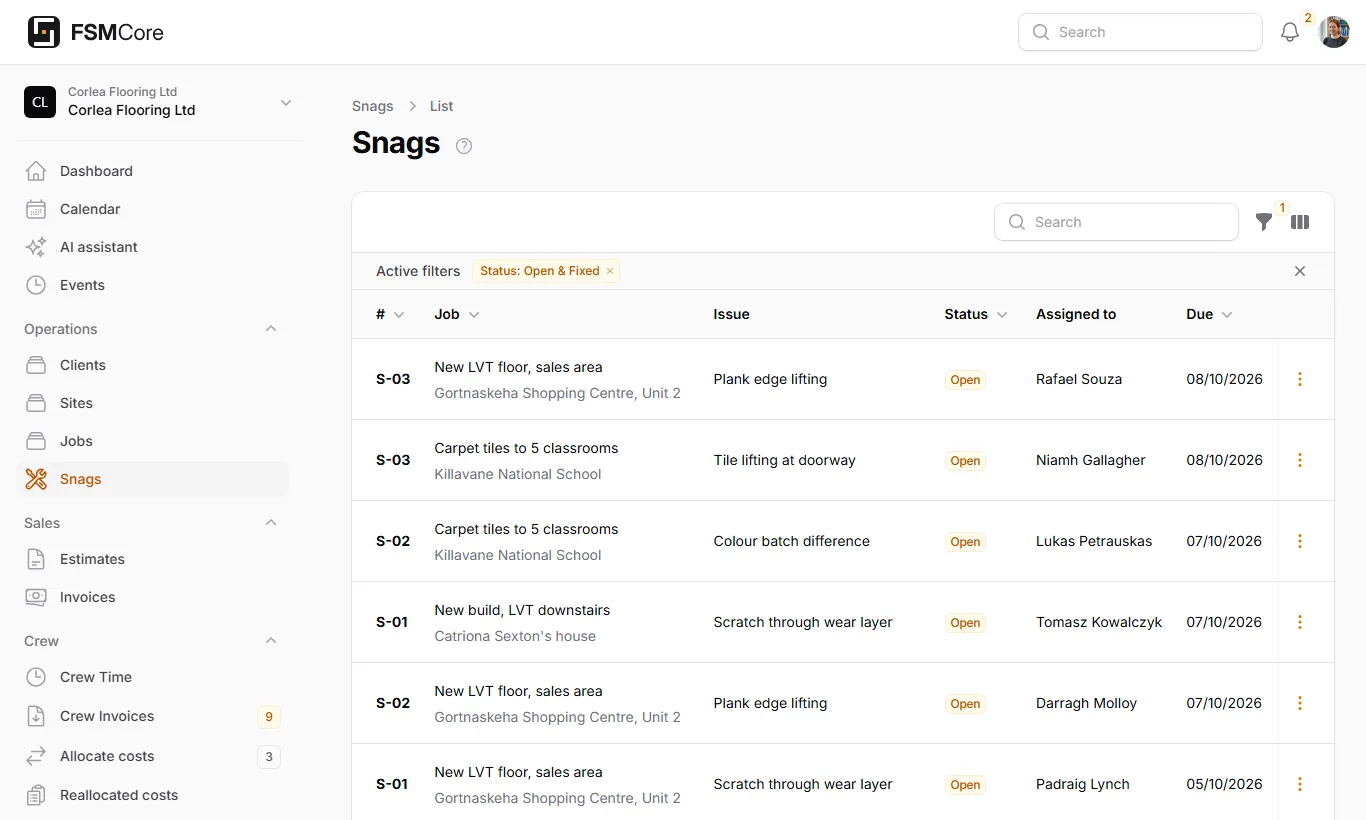
Task: Click the 9 badge on Crew Invoices
Action: click(268, 717)
